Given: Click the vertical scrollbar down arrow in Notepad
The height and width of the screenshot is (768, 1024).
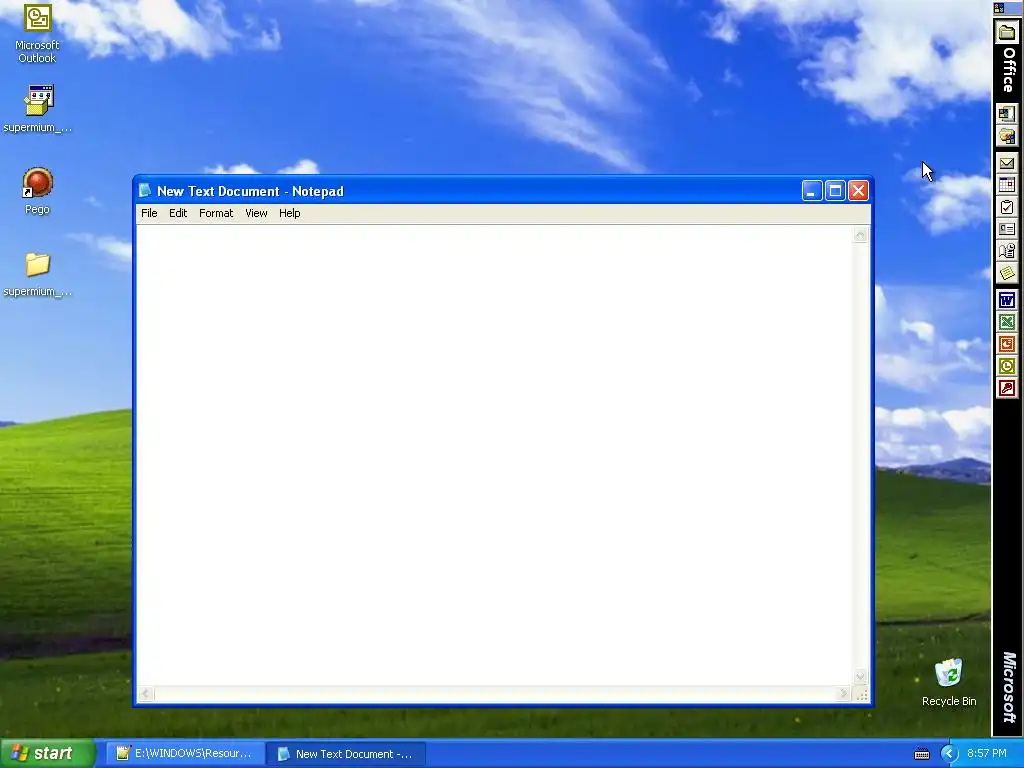Looking at the screenshot, I should coord(860,677).
